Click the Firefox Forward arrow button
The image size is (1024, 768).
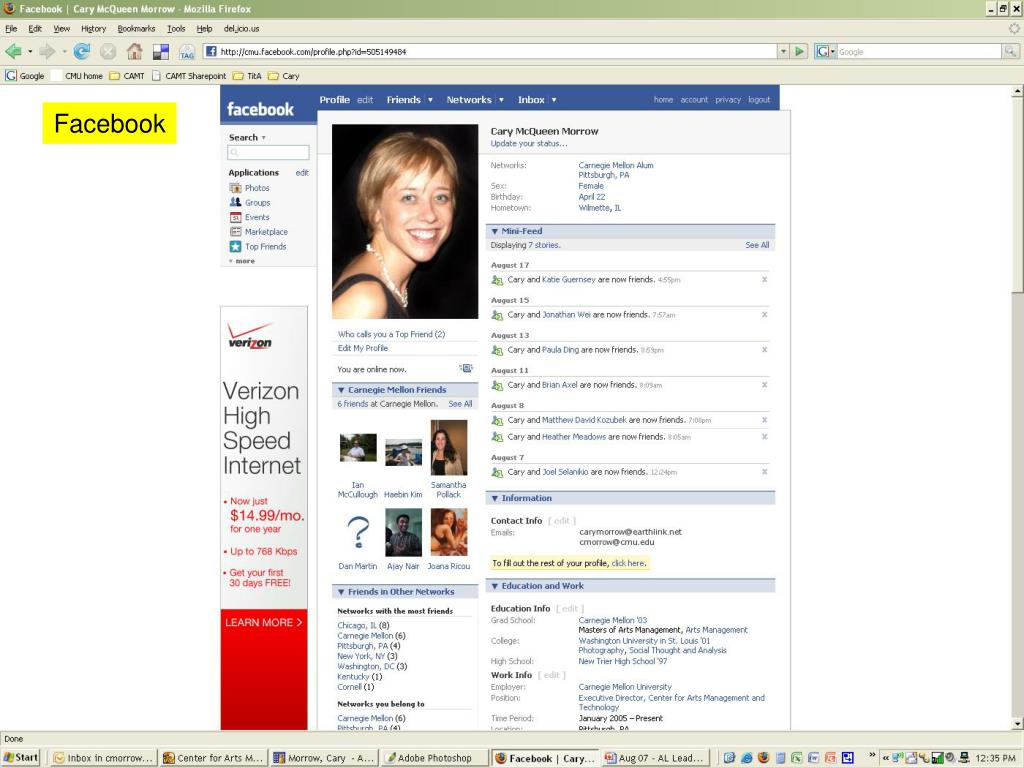pyautogui.click(x=47, y=51)
